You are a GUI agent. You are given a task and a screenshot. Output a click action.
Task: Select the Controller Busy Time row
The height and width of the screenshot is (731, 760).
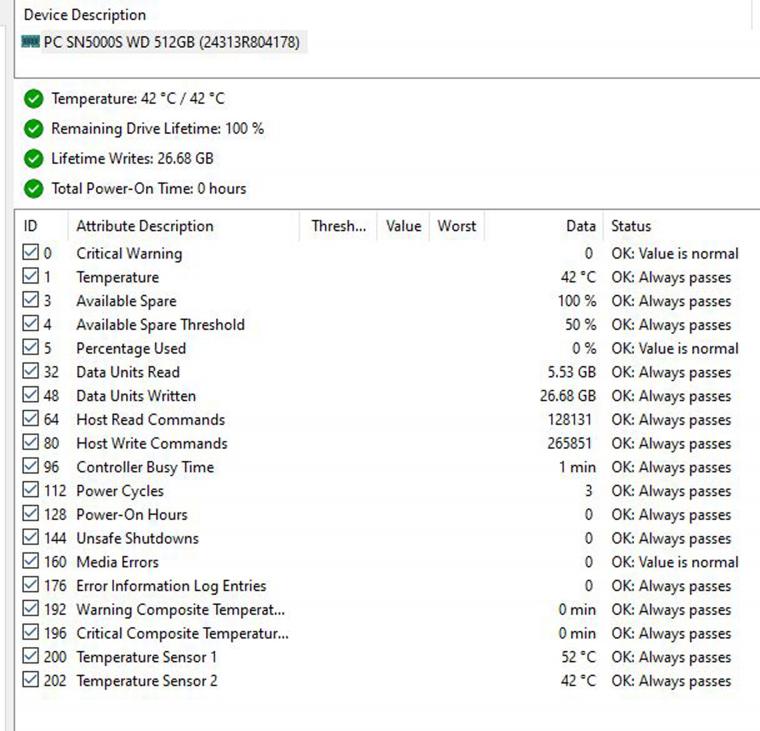coord(145,467)
